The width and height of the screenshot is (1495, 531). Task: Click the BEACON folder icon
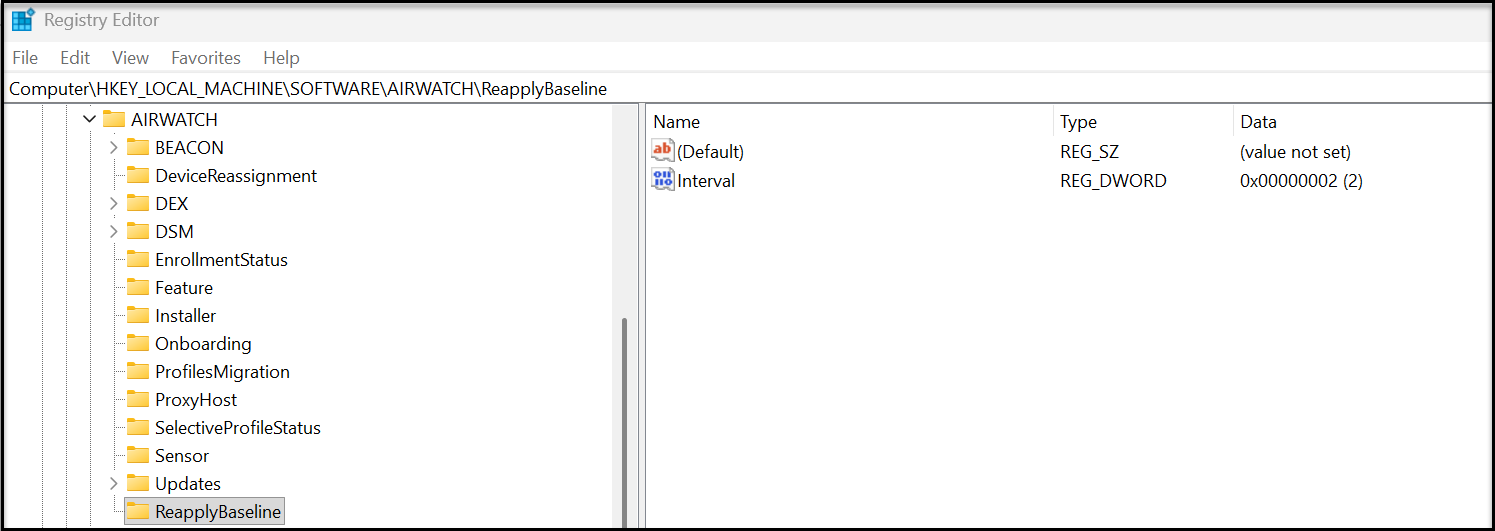coord(138,148)
